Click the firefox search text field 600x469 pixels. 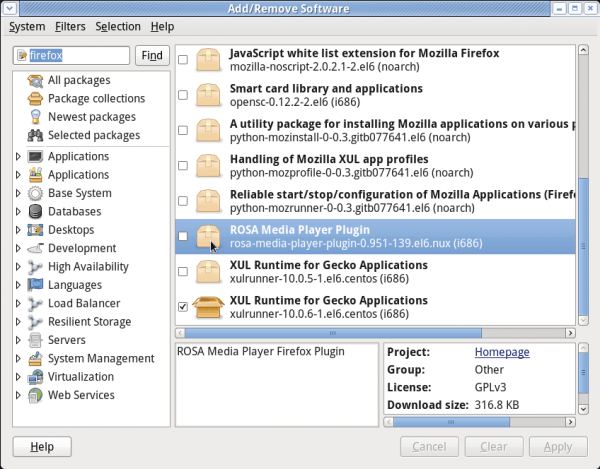(71, 55)
